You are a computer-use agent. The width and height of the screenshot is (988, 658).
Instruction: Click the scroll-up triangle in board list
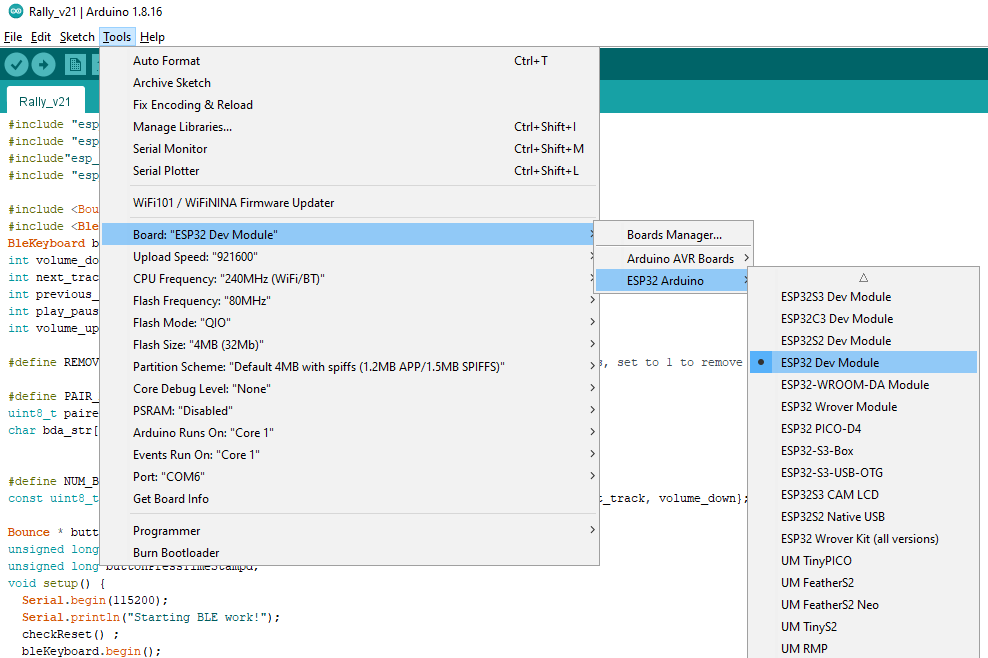[863, 277]
